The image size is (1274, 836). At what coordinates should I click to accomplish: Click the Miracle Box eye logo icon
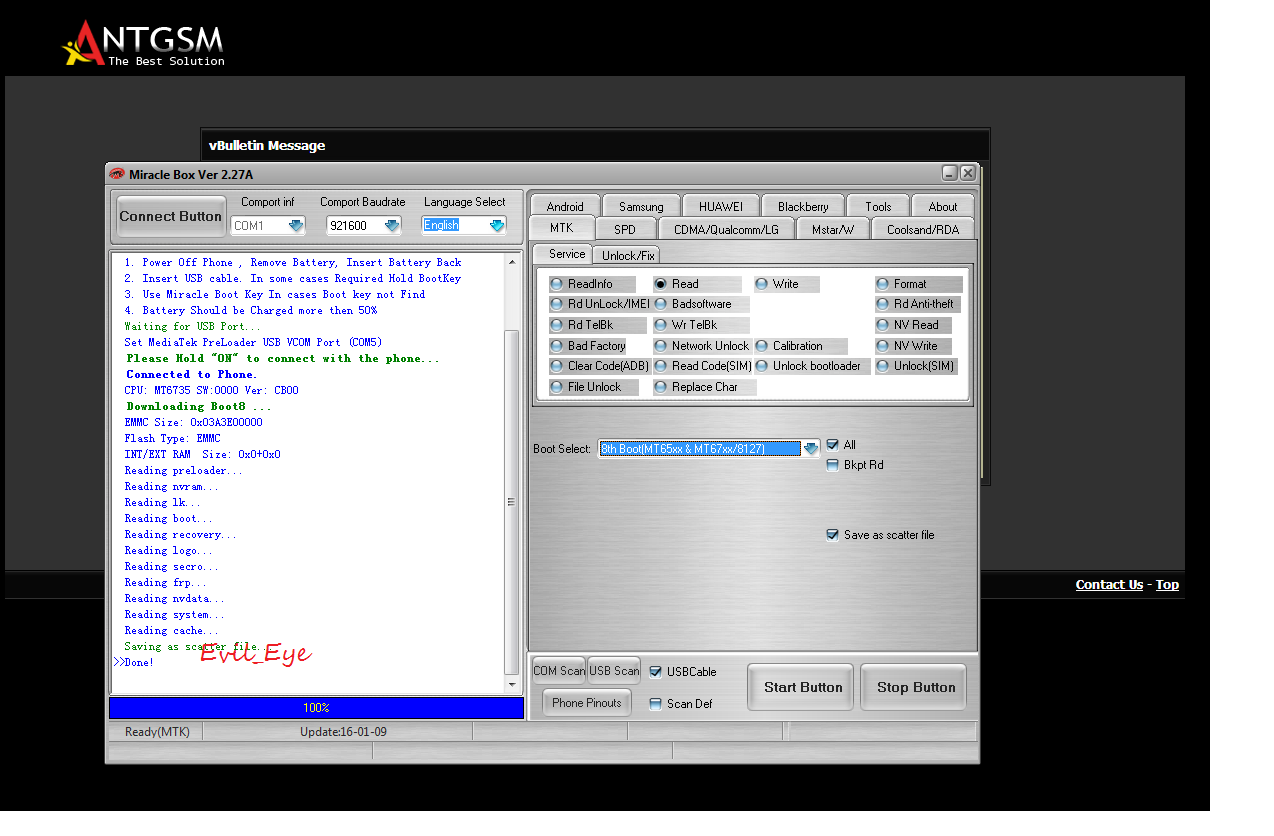117,174
